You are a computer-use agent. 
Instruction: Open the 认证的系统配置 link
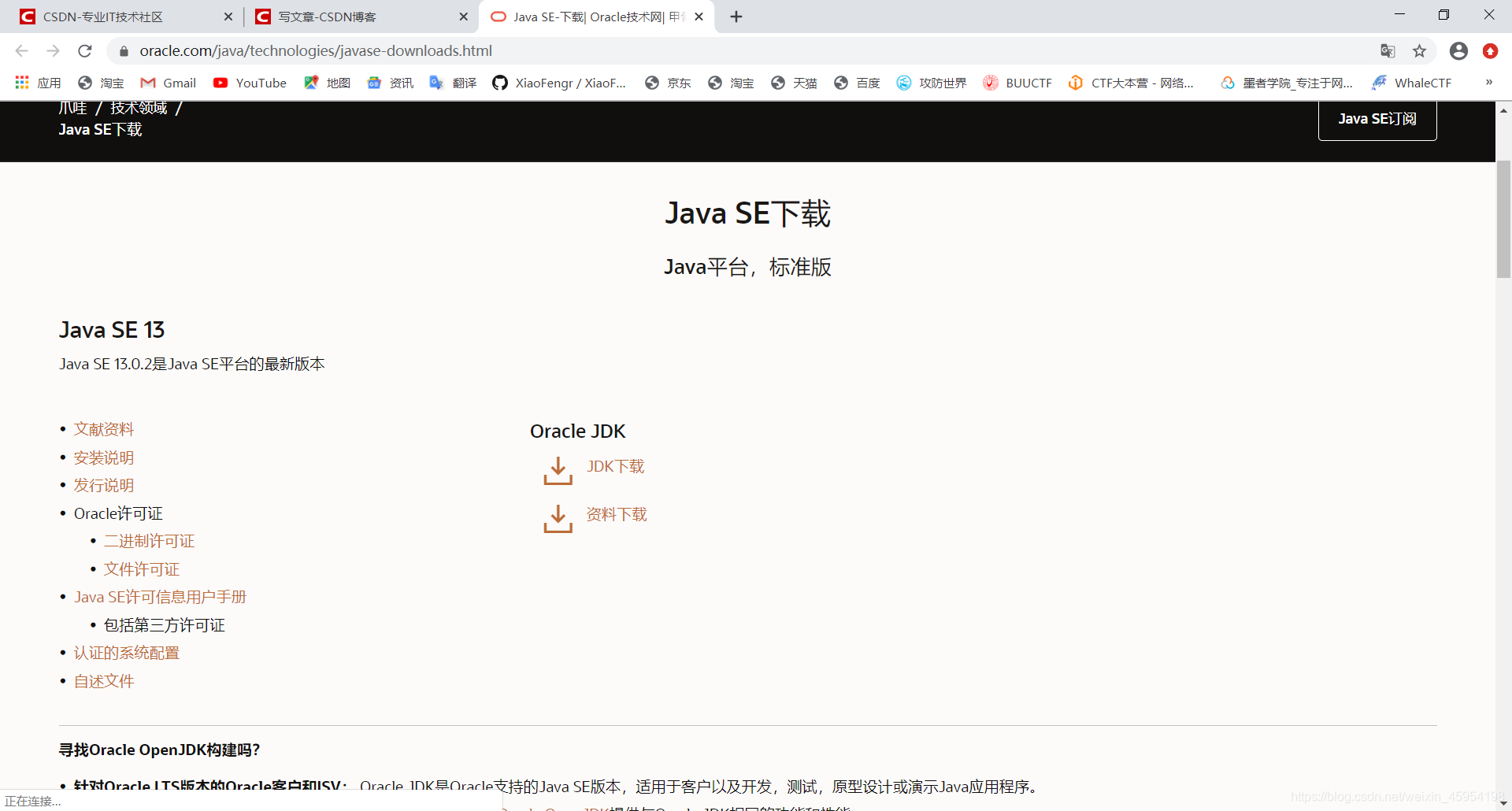point(127,653)
